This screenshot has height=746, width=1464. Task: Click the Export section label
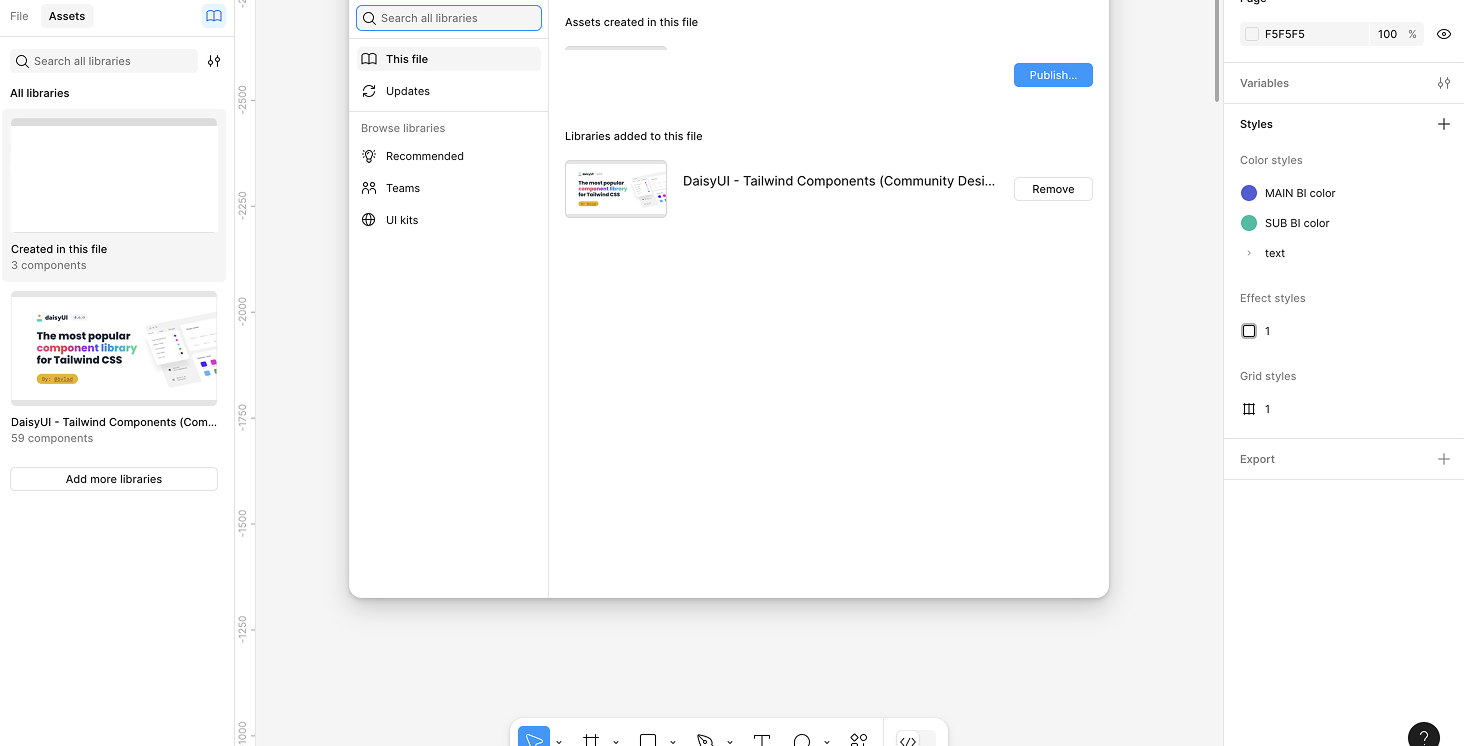pos(1257,459)
